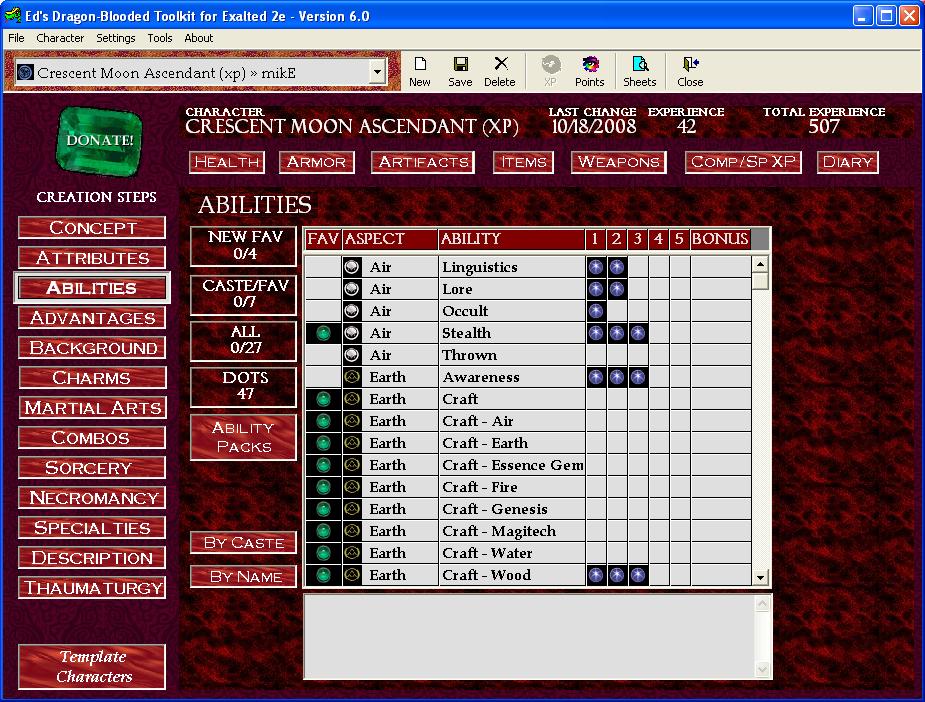Open the character selection dropdown arrow
The image size is (925, 702).
(x=377, y=73)
